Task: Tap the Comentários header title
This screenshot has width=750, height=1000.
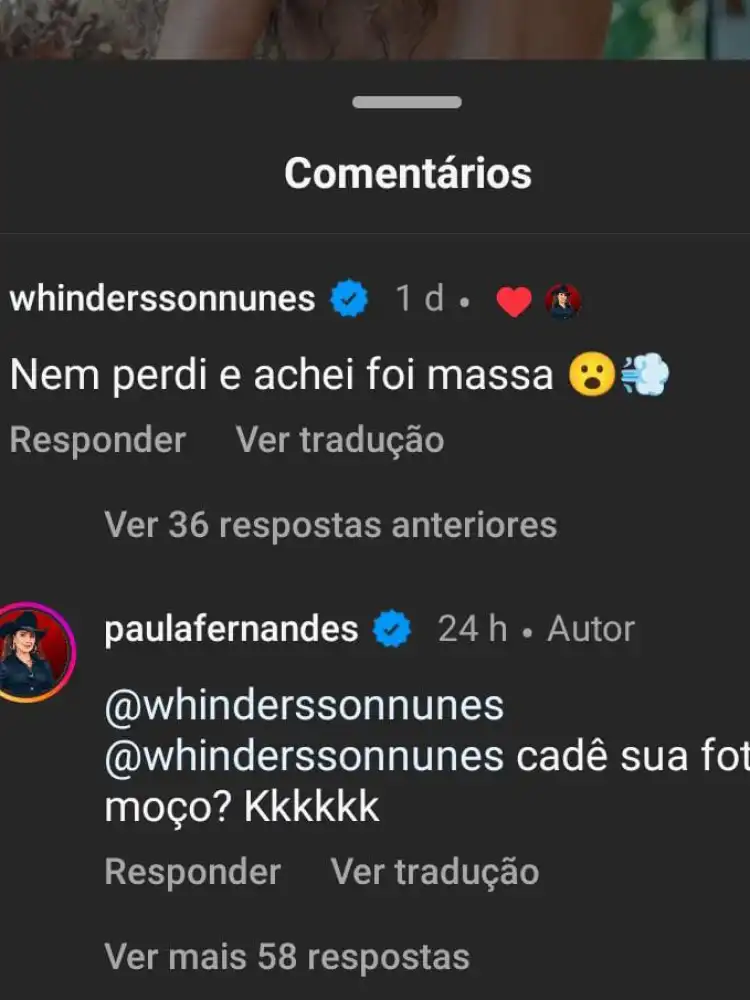Action: pos(408,173)
